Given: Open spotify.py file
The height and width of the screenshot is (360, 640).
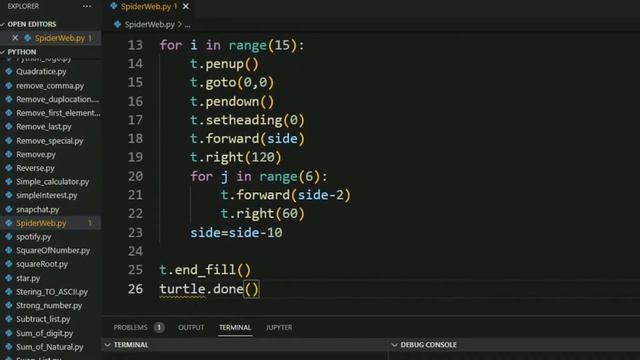Looking at the screenshot, I should 33,237.
